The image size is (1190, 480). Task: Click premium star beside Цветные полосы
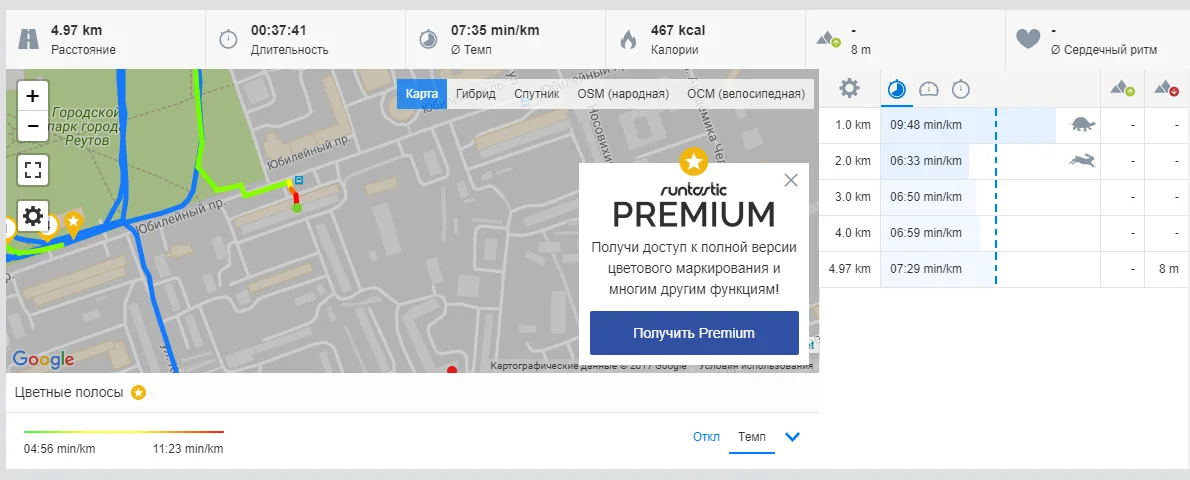[138, 393]
